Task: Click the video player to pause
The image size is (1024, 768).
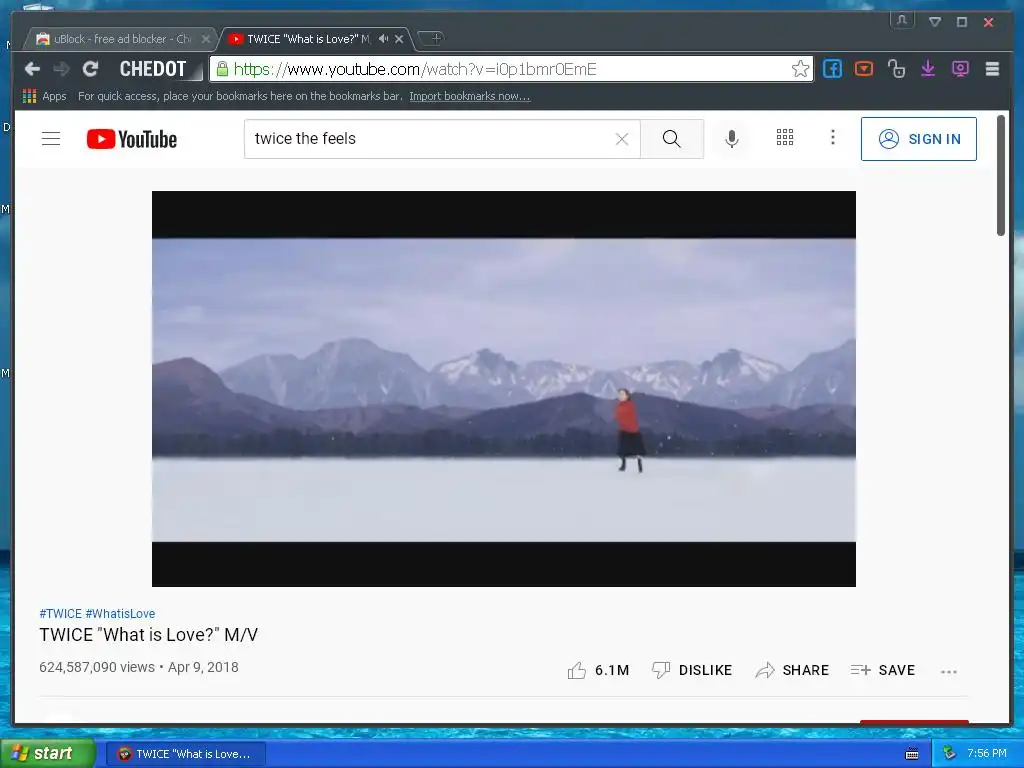Action: (x=504, y=389)
